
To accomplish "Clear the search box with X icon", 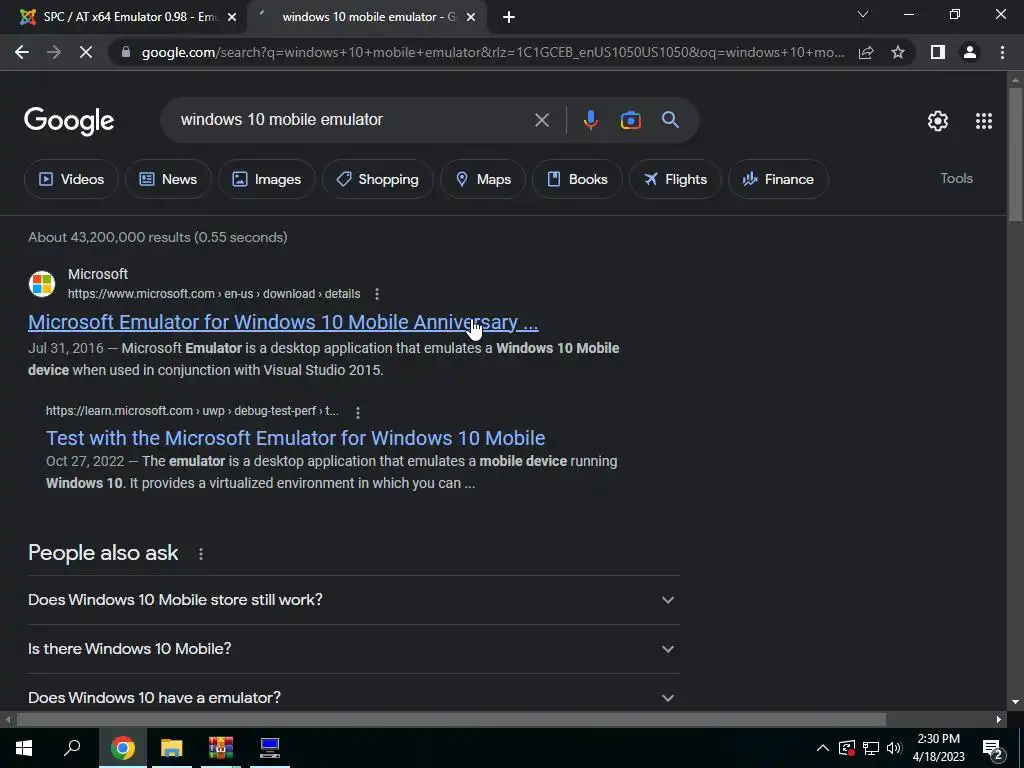I will pyautogui.click(x=541, y=120).
